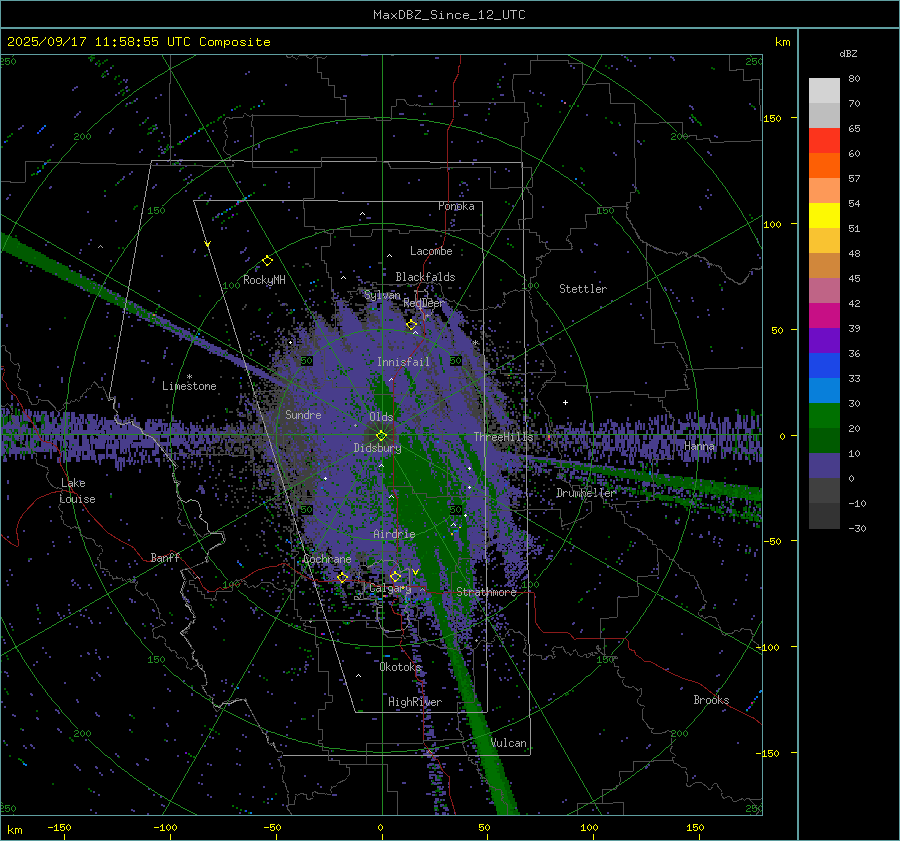Screen dimensions: 900x841
Task: Click the radar center diamond near Didsbury
Action: pos(381,435)
